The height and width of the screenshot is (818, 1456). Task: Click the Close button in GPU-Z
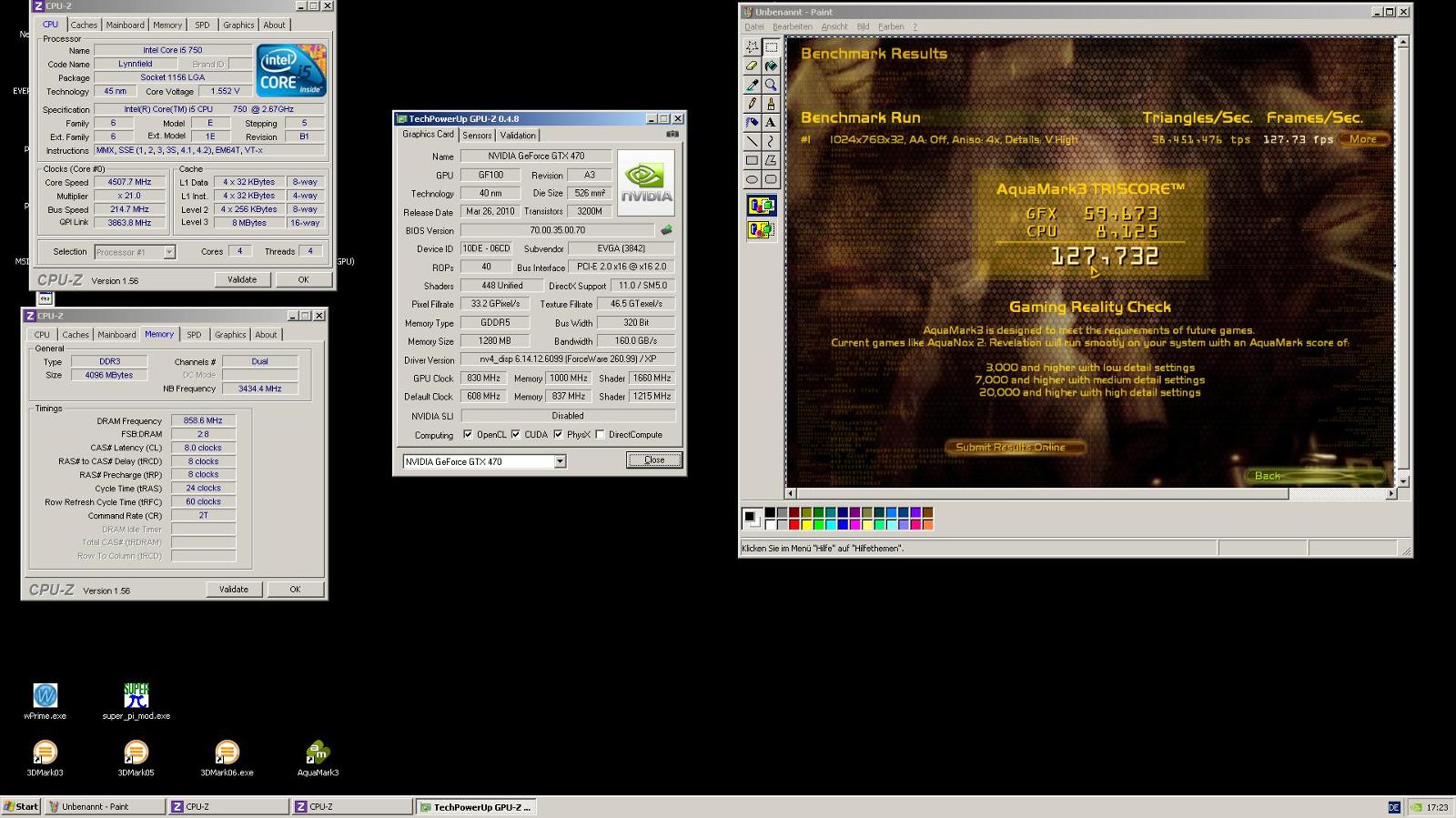coord(654,460)
